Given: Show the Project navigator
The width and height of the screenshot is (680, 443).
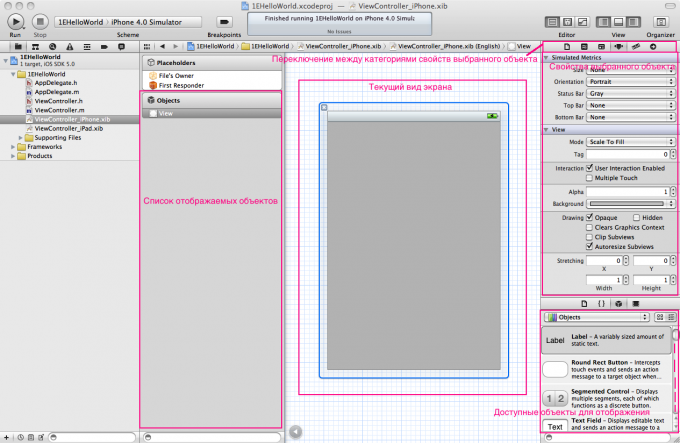Looking at the screenshot, I should pos(18,46).
